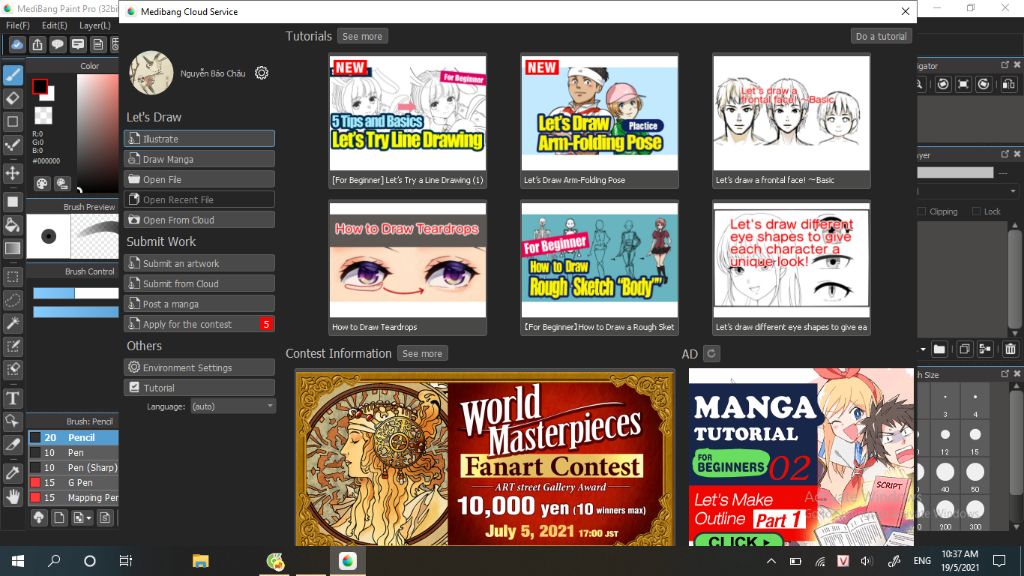This screenshot has width=1024, height=576.
Task: Click Open Recent File
Action: pyautogui.click(x=199, y=199)
